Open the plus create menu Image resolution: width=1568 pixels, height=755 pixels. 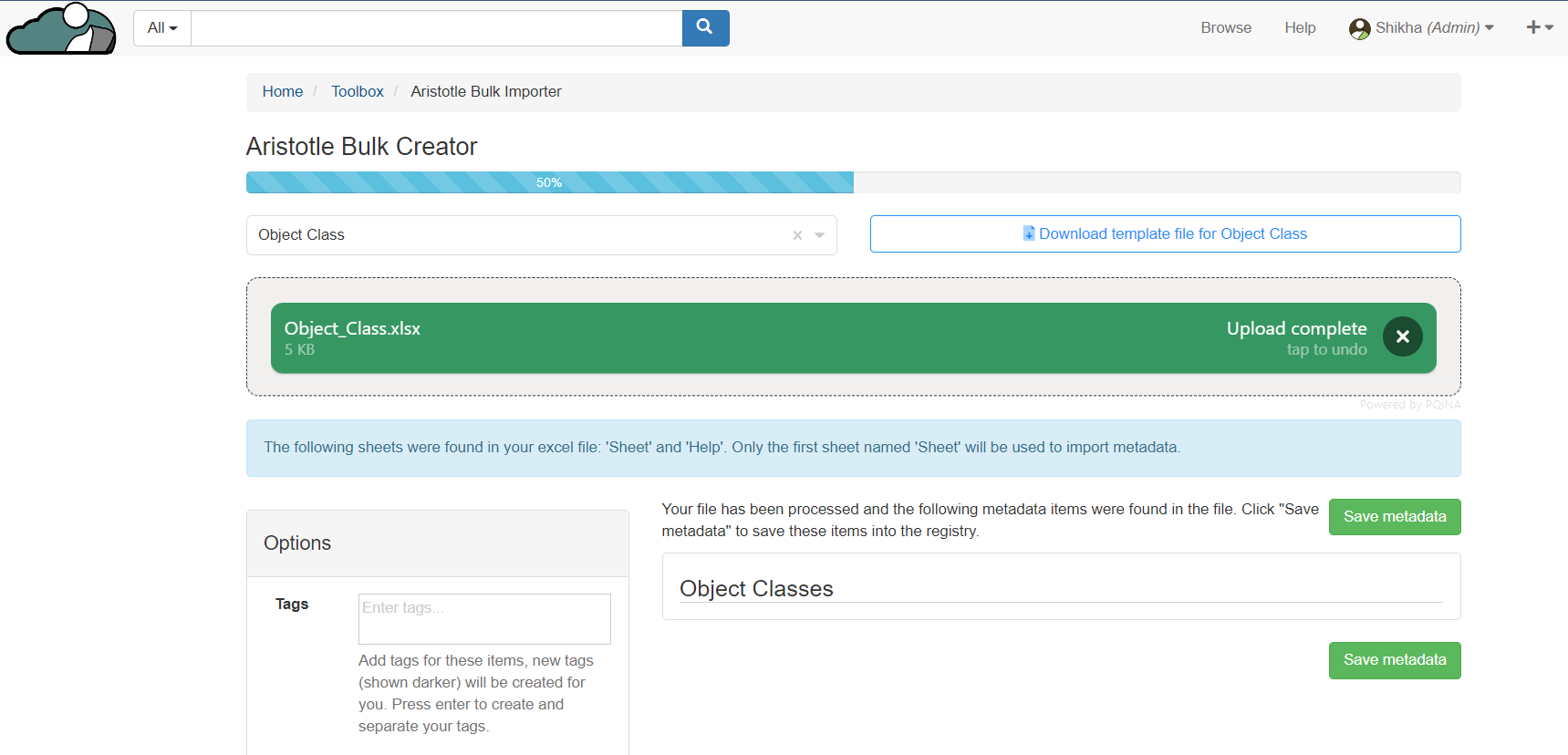click(1539, 28)
